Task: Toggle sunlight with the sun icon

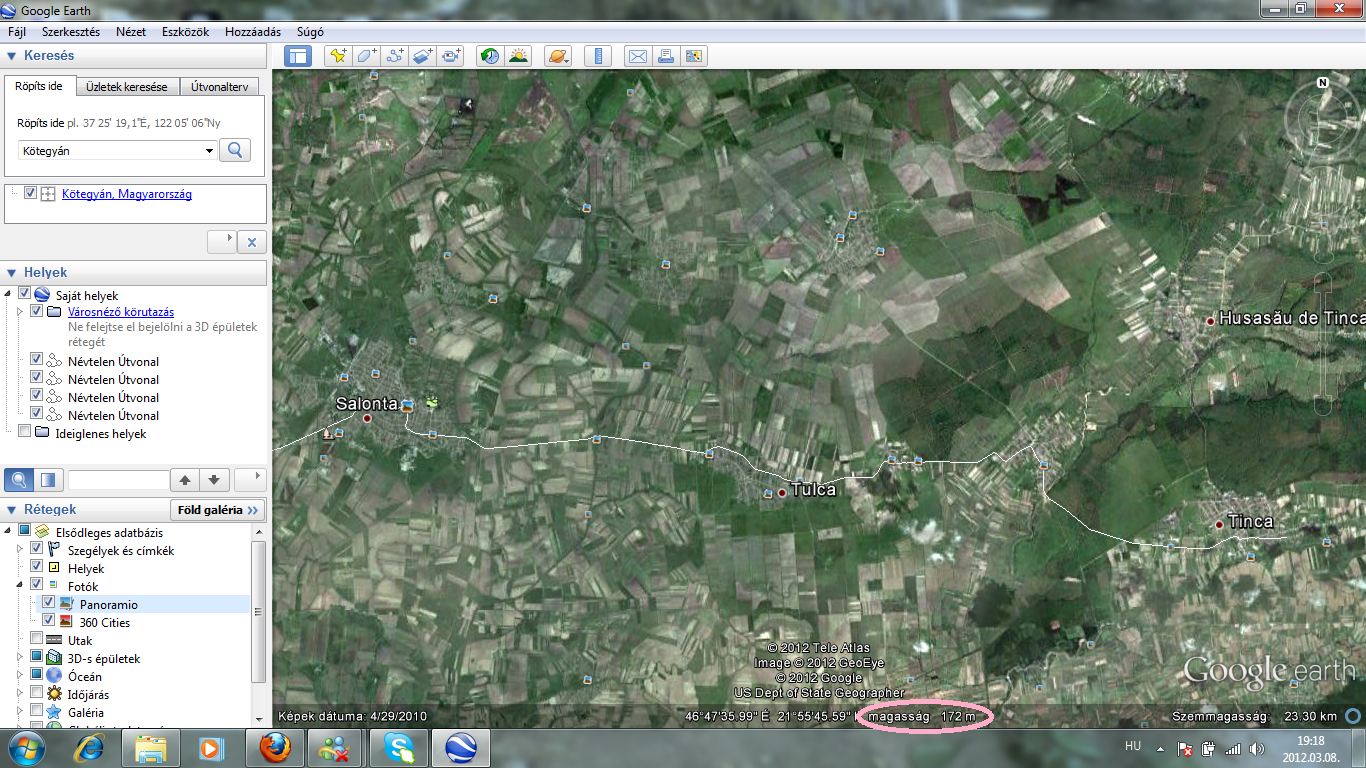Action: point(518,56)
